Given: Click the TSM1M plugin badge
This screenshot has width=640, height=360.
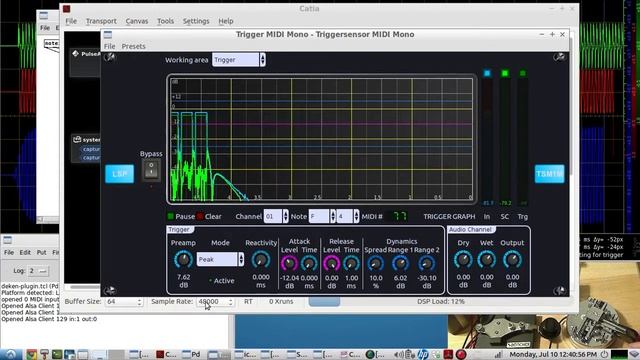Looking at the screenshot, I should 549,174.
